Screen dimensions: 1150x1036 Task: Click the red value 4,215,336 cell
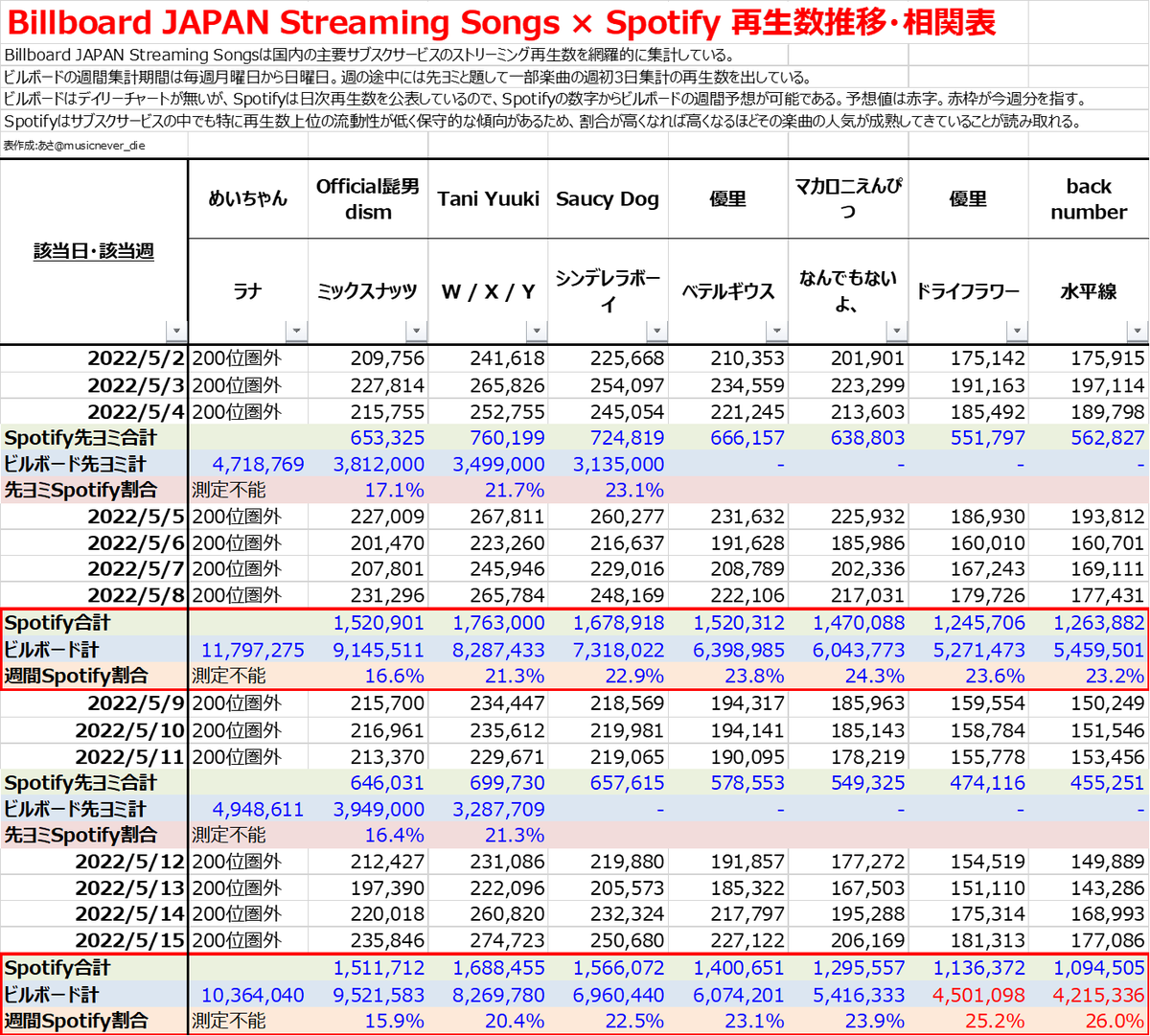click(x=1089, y=995)
